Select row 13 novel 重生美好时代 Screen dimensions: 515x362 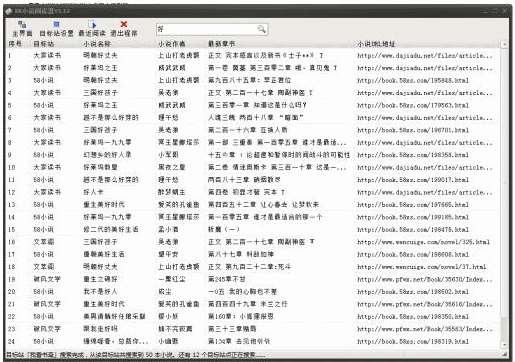104,205
